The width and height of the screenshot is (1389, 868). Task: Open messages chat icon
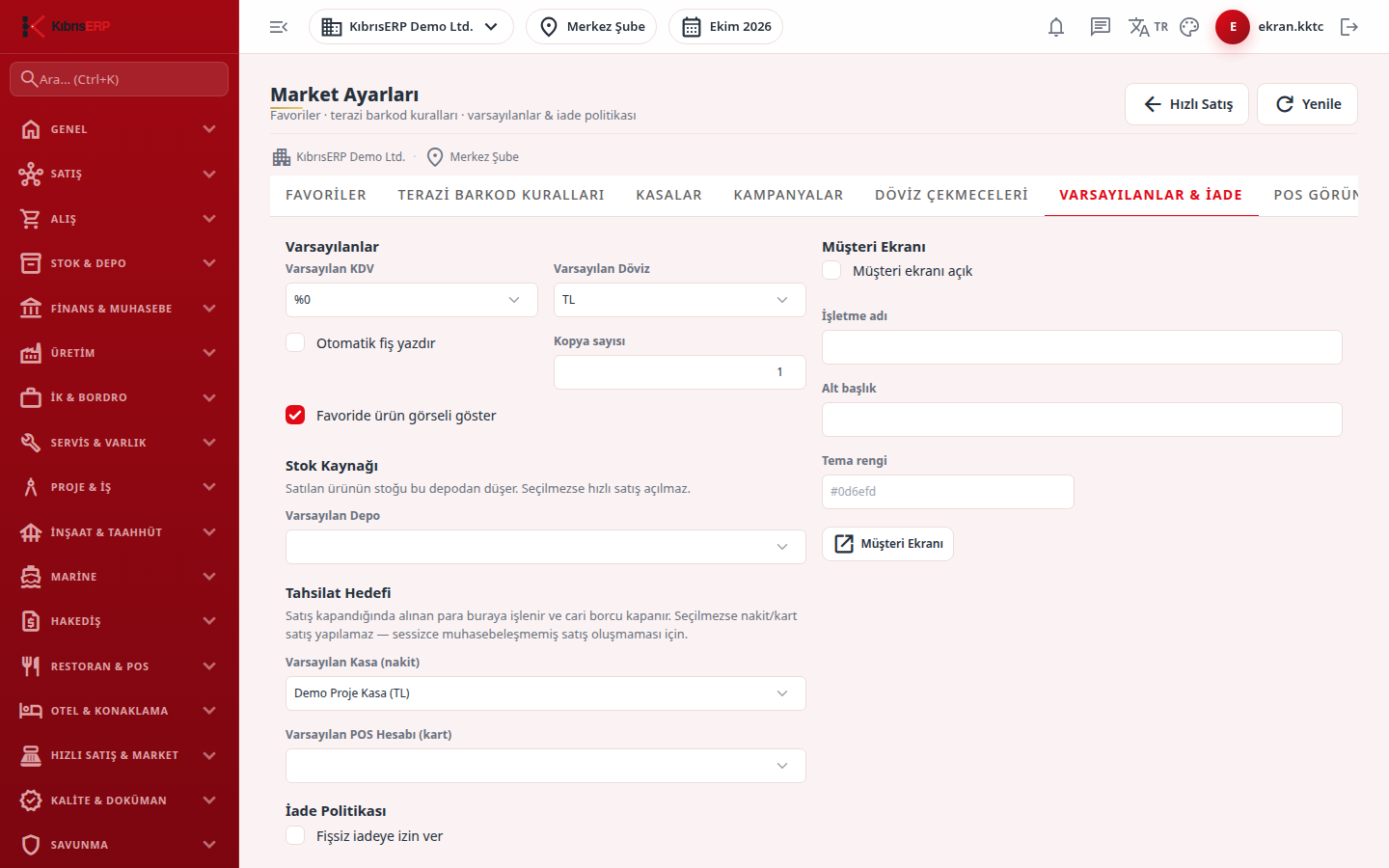[1101, 27]
